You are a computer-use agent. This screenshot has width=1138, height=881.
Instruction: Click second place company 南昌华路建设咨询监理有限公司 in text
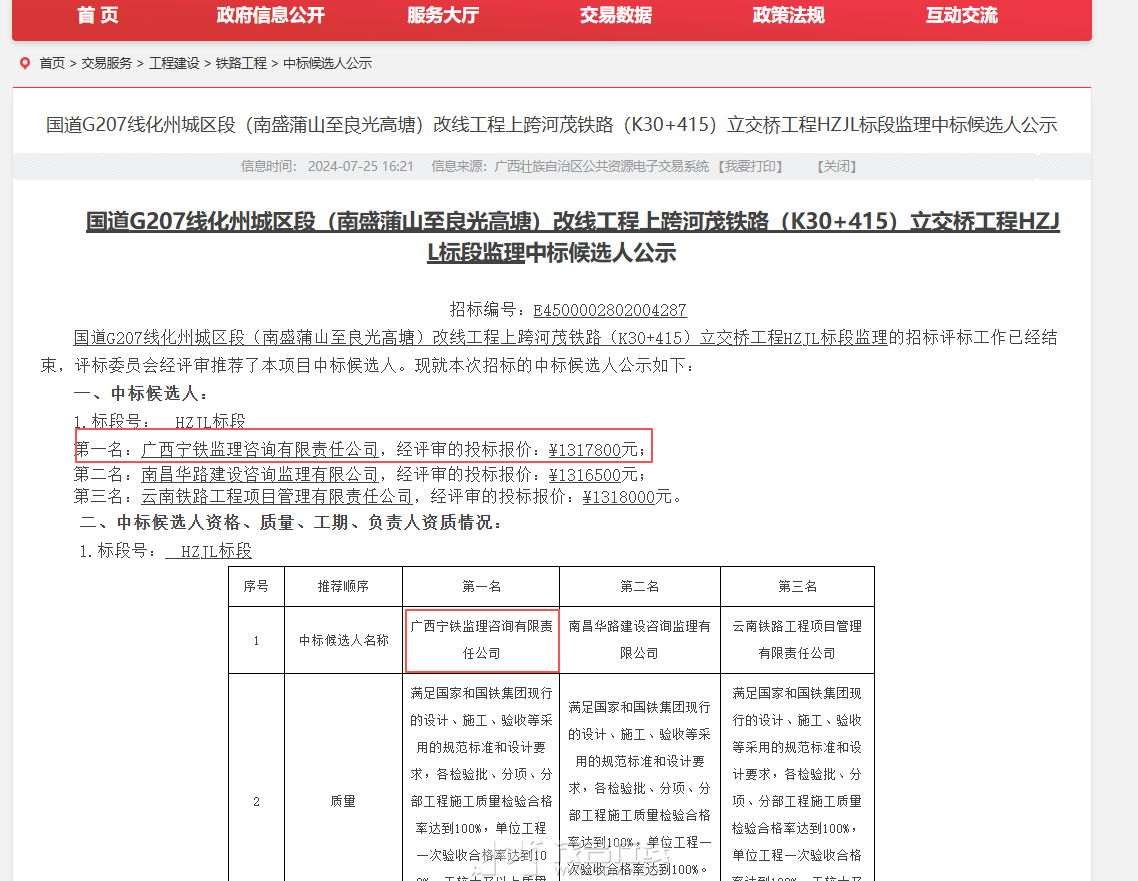tap(260, 475)
